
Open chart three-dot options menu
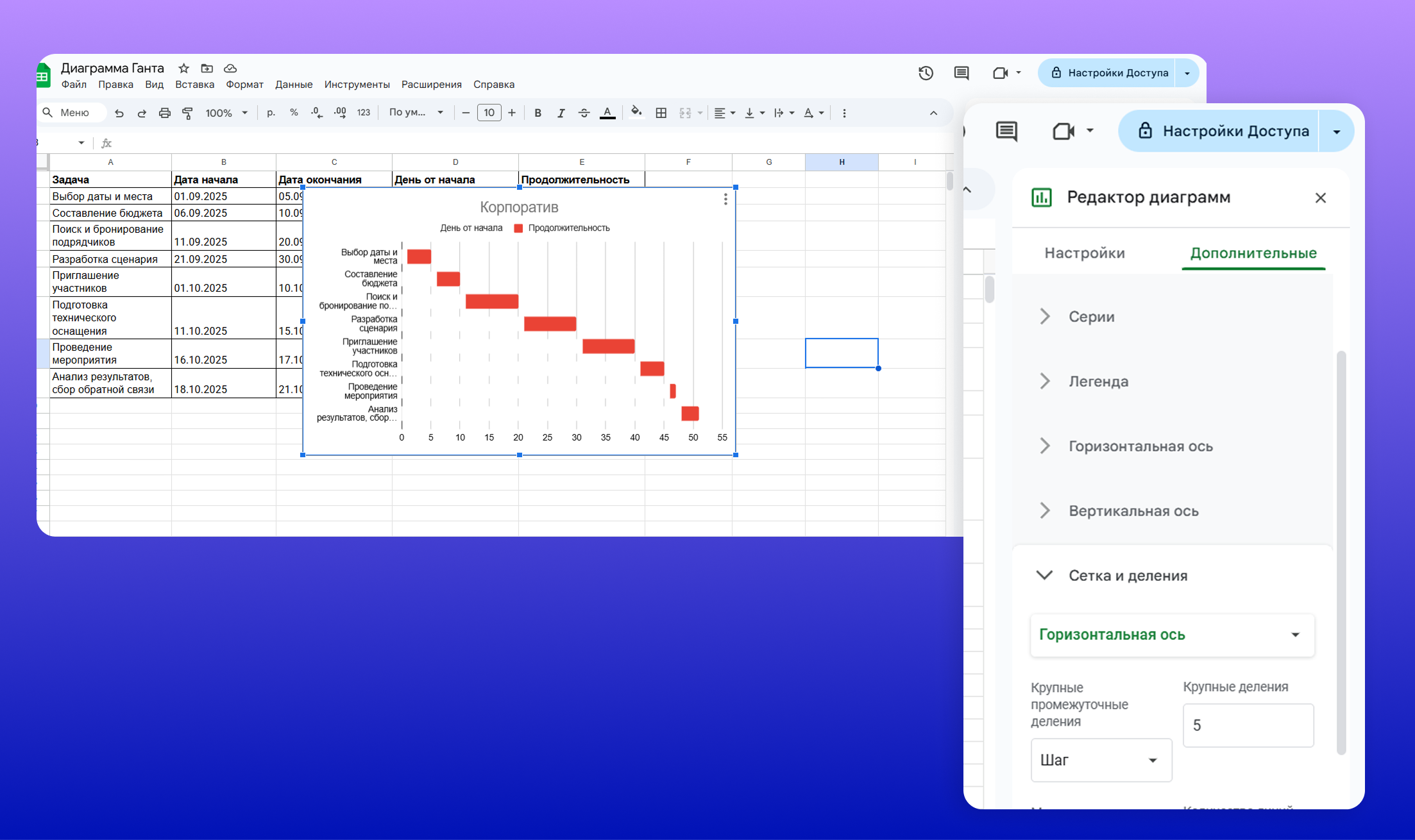[725, 199]
